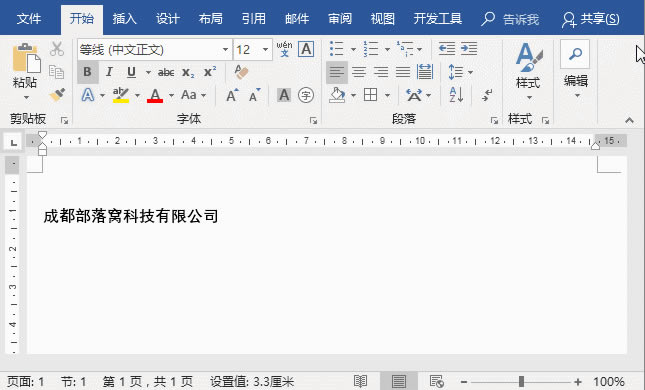This screenshot has height=390, width=645.
Task: Open line spacing dropdown
Action: click(460, 72)
